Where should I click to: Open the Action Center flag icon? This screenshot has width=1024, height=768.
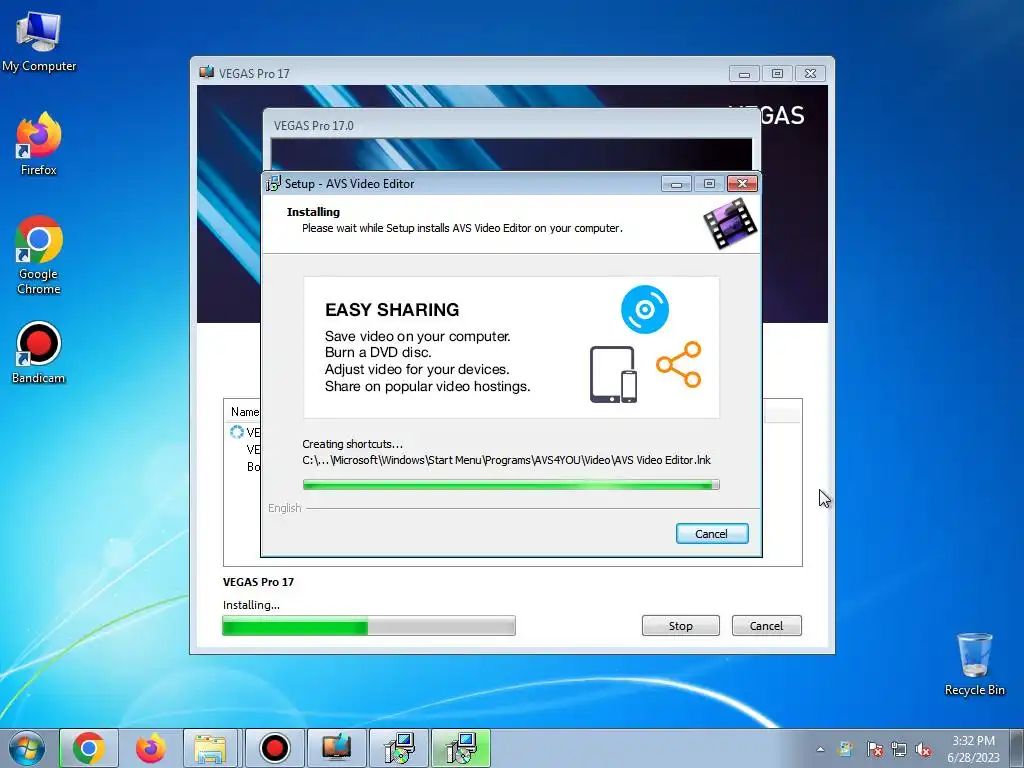[874, 749]
